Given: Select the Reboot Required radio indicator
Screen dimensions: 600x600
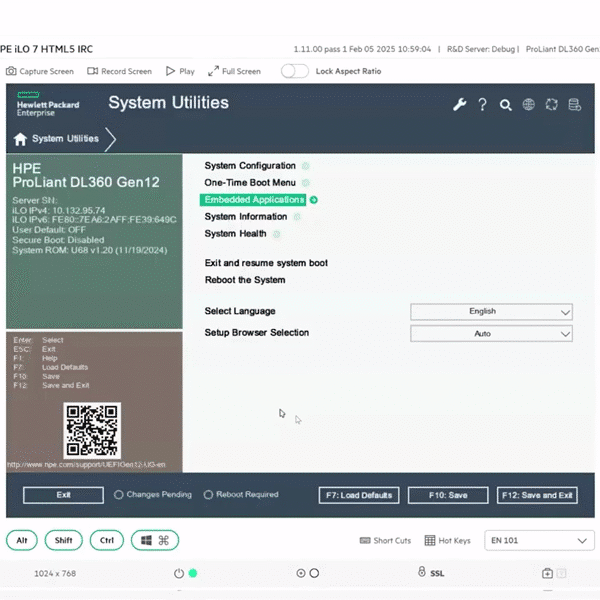Looking at the screenshot, I should tap(208, 494).
